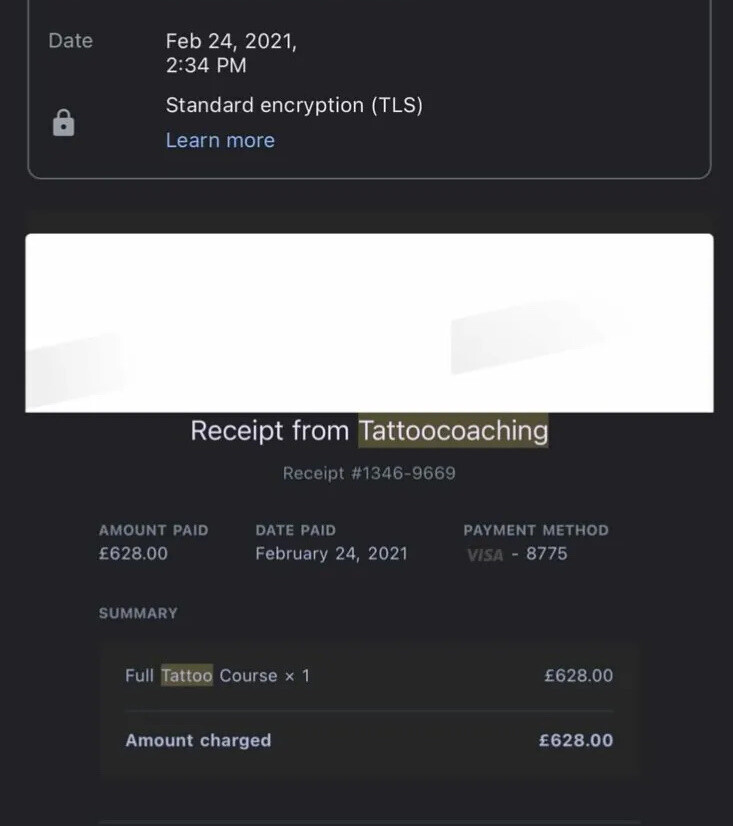Viewport: 733px width, 826px height.
Task: Open the Learn more link
Action: [x=220, y=140]
